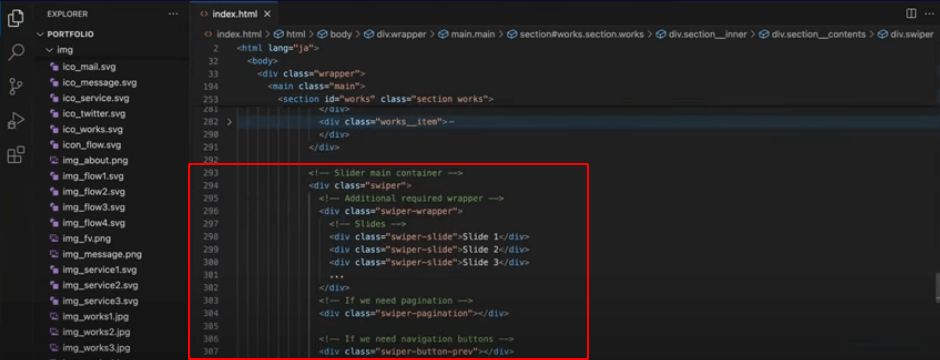
Task: Place cursor on swiper-pagination div line
Action: pyautogui.click(x=414, y=313)
